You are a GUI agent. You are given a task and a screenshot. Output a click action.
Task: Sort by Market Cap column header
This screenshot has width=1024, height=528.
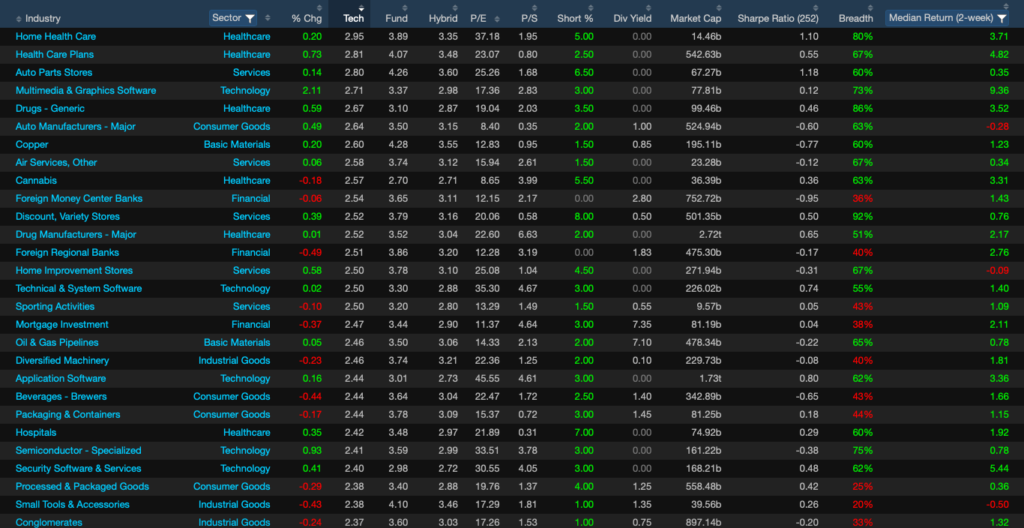pyautogui.click(x=696, y=18)
